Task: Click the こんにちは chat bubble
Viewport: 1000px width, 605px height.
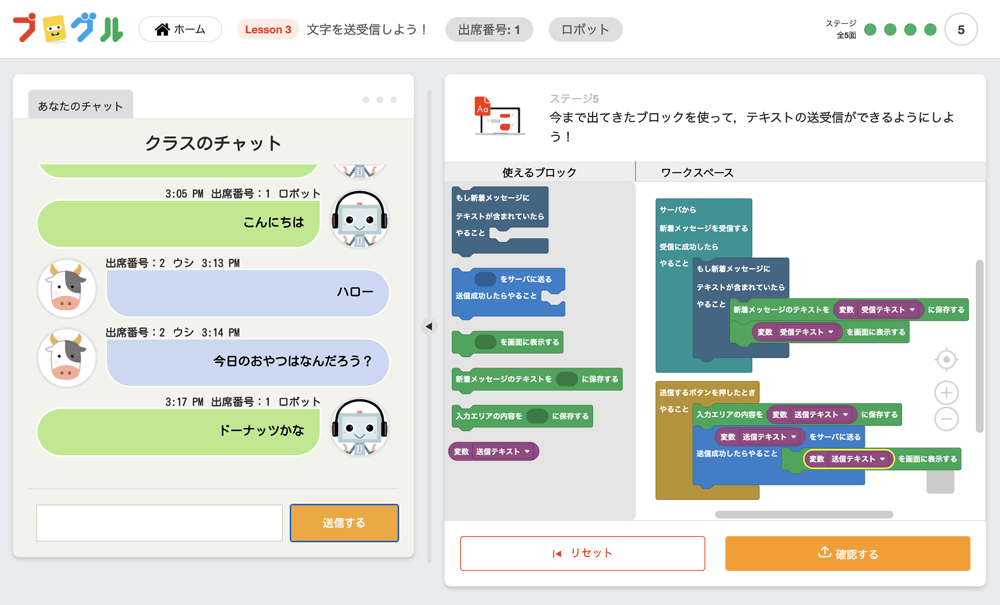Action: tap(179, 223)
